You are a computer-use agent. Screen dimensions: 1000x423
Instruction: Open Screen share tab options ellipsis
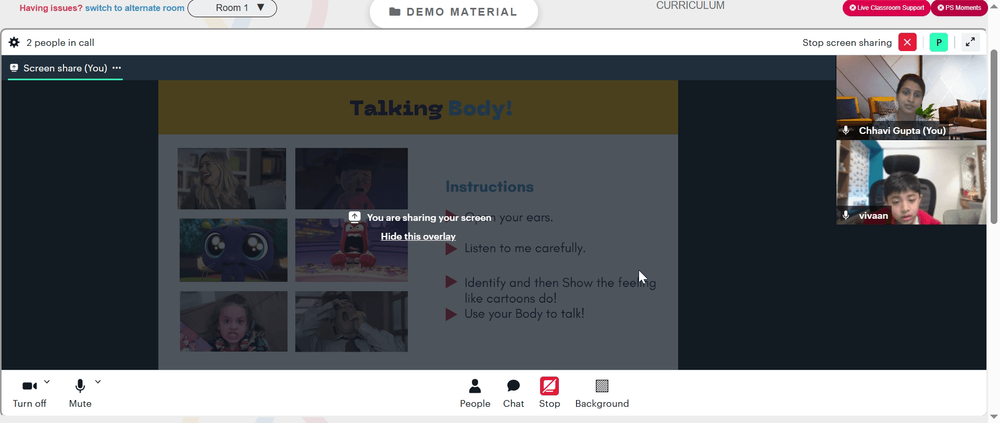(x=117, y=68)
